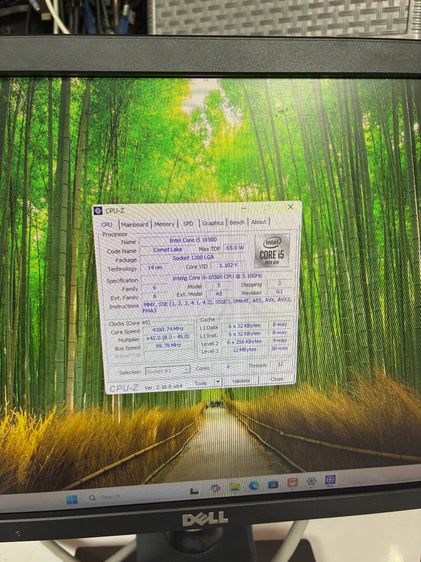Screen dimensions: 421x562
Task: Close the CPU-Z window with X
Action: (x=291, y=207)
